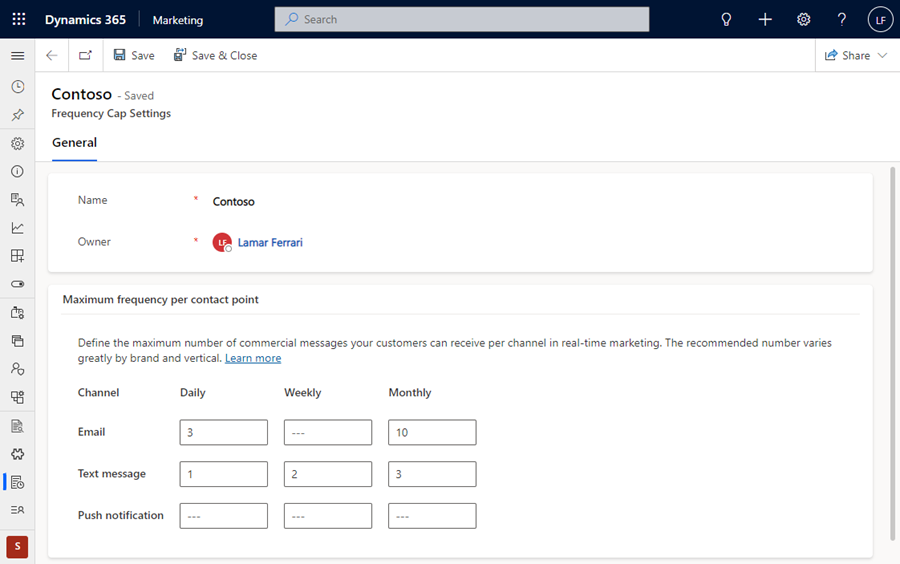Click the Save button

click(134, 56)
